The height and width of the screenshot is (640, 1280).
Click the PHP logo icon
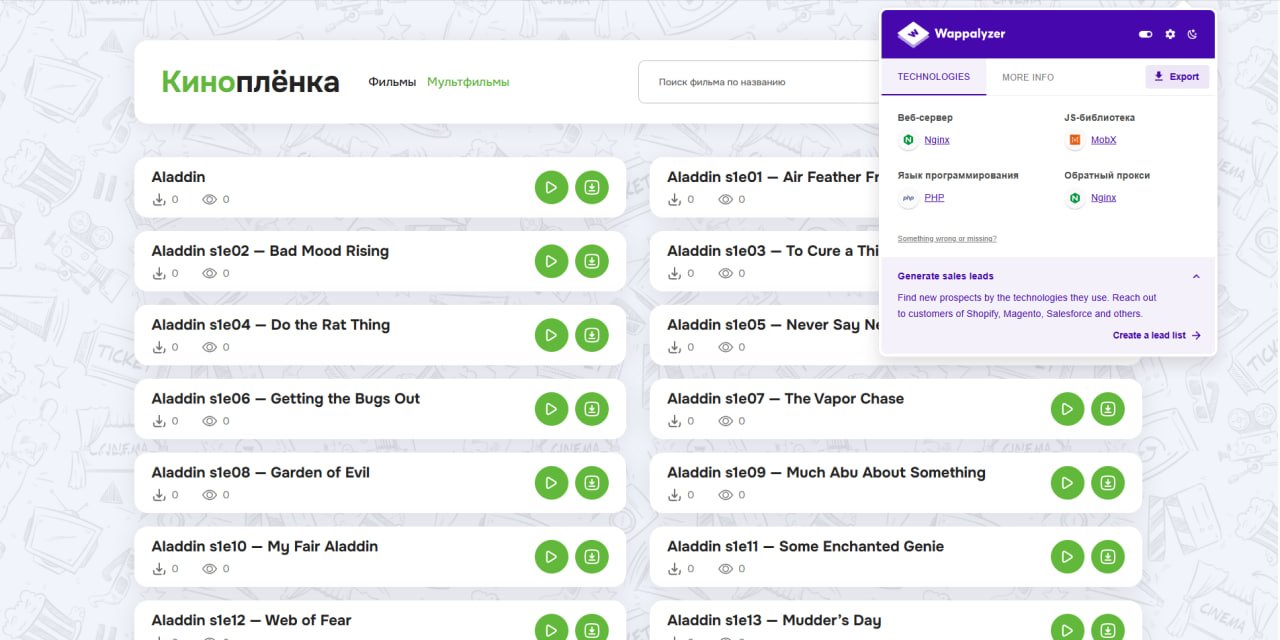coord(908,199)
